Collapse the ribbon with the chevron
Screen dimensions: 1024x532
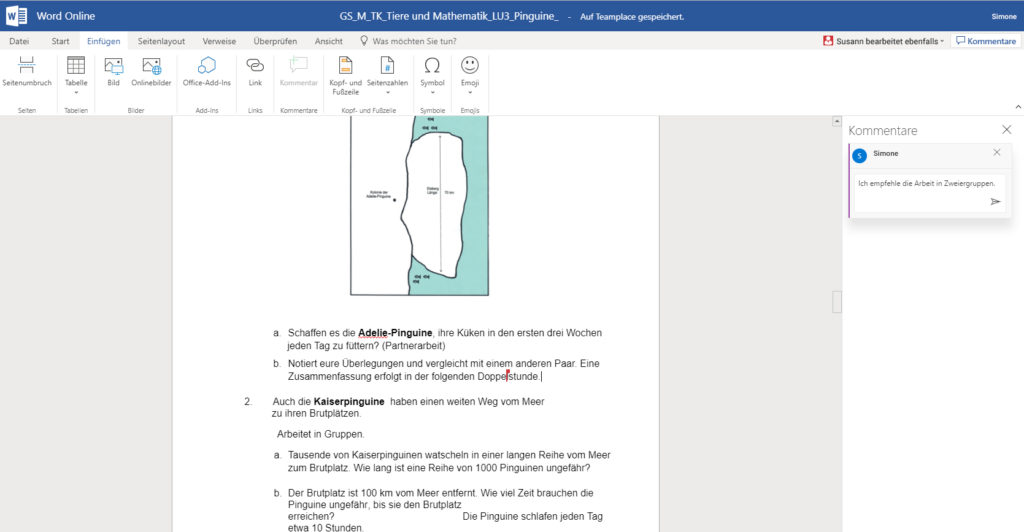click(1017, 107)
